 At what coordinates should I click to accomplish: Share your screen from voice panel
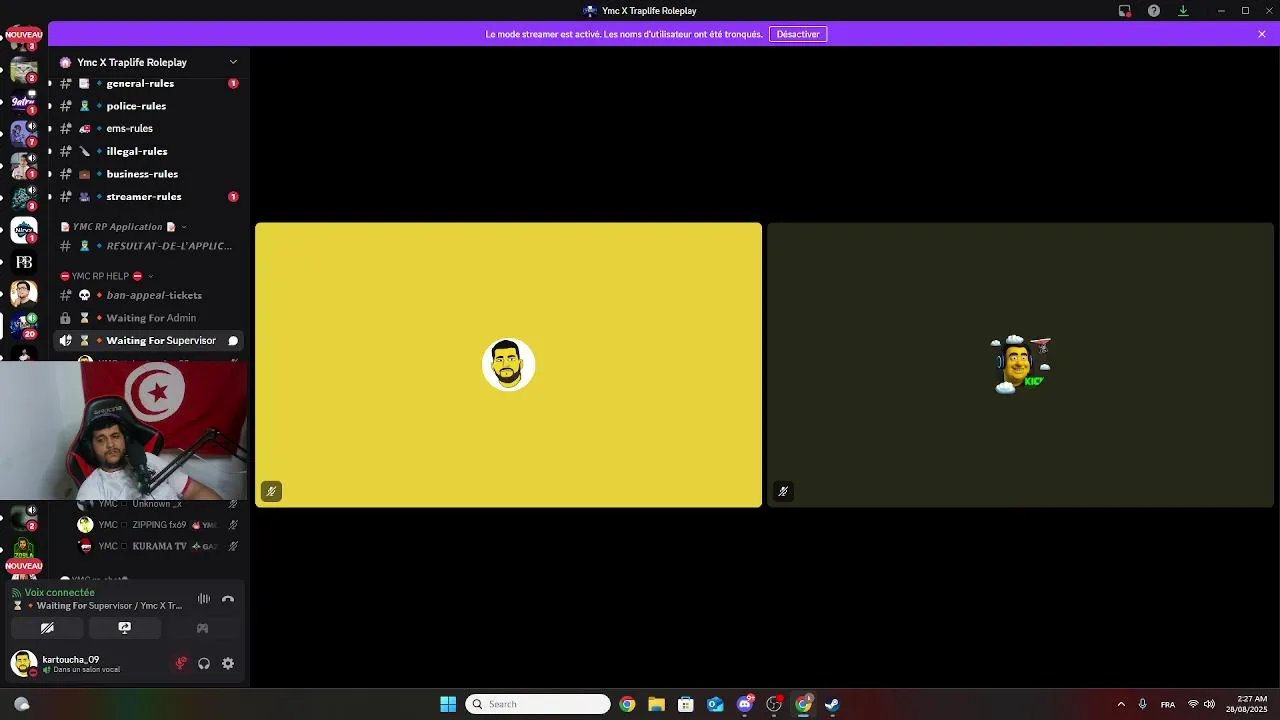[x=125, y=628]
